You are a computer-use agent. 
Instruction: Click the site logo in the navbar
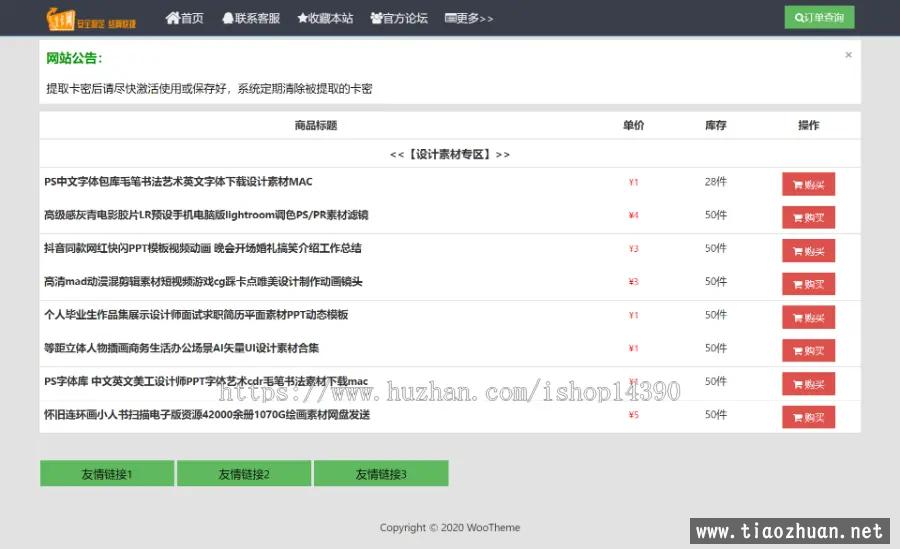[91, 18]
